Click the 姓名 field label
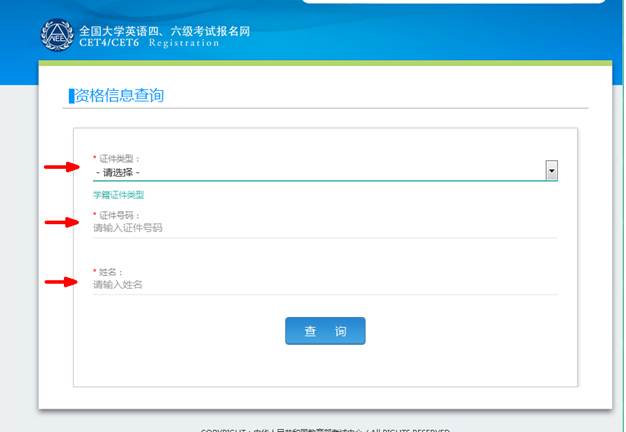 tap(110, 272)
